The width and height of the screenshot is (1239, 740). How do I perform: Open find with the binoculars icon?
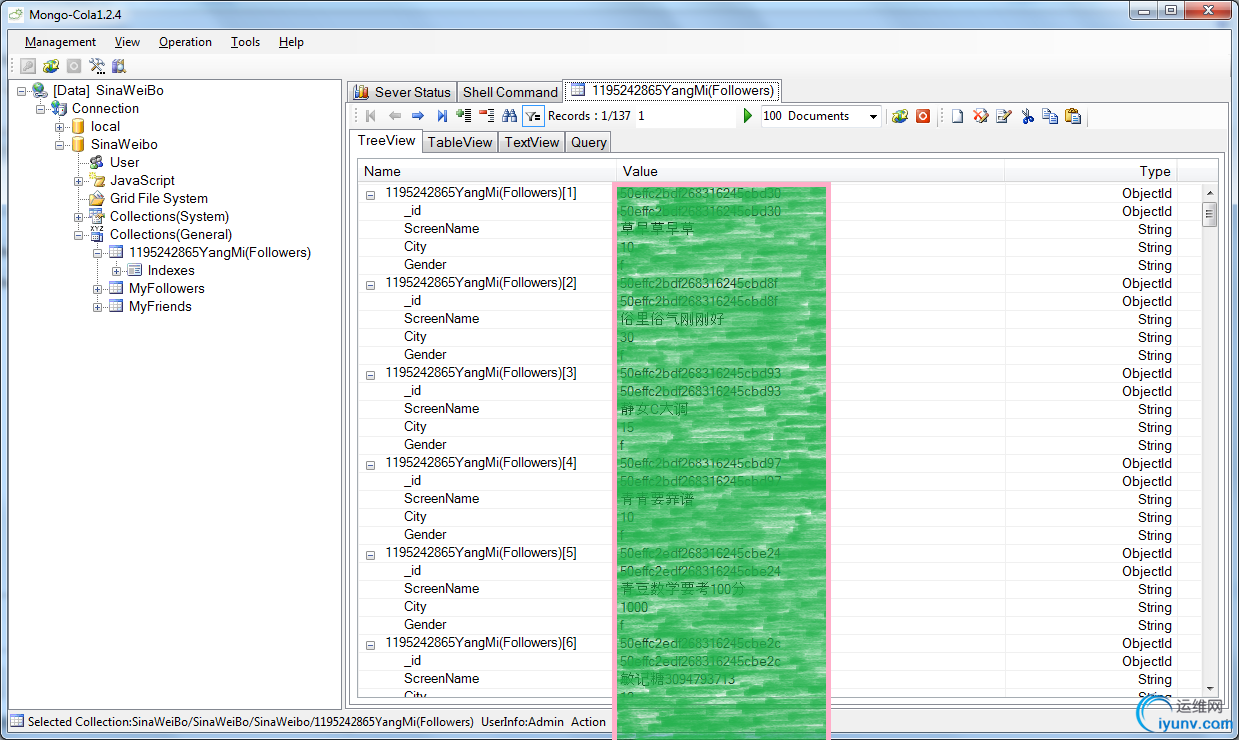point(510,116)
